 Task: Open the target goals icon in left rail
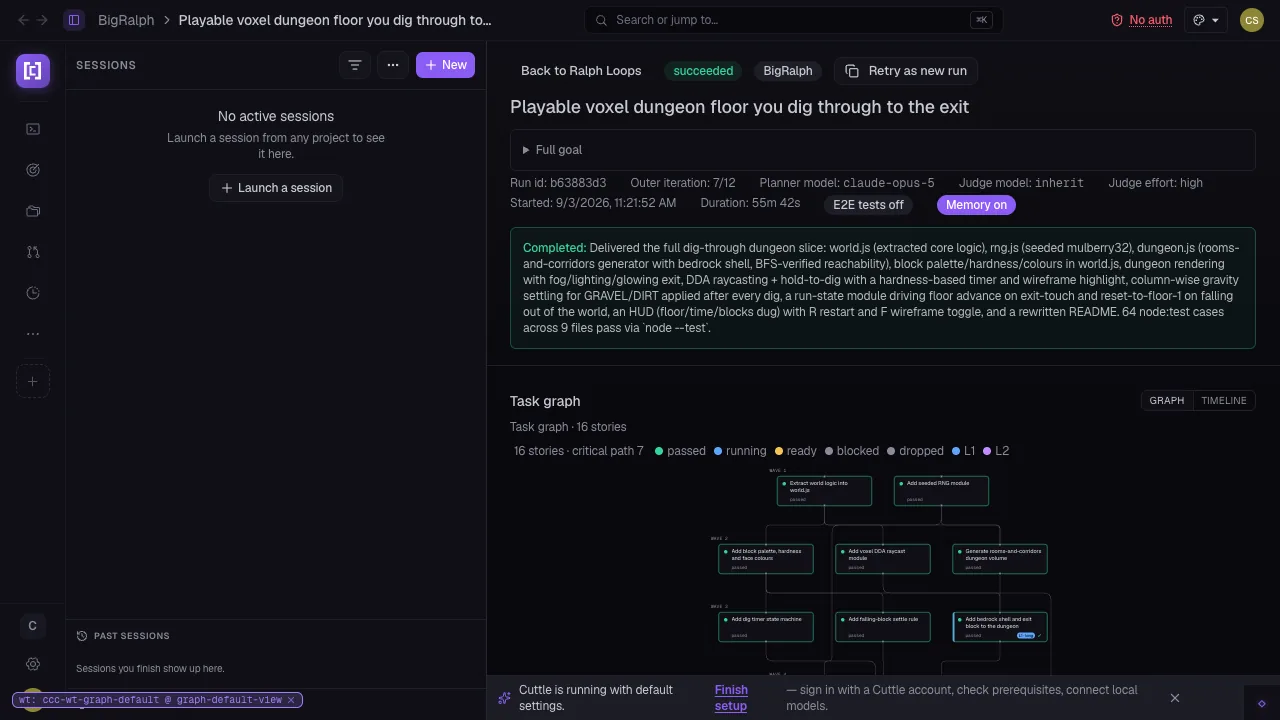(33, 170)
